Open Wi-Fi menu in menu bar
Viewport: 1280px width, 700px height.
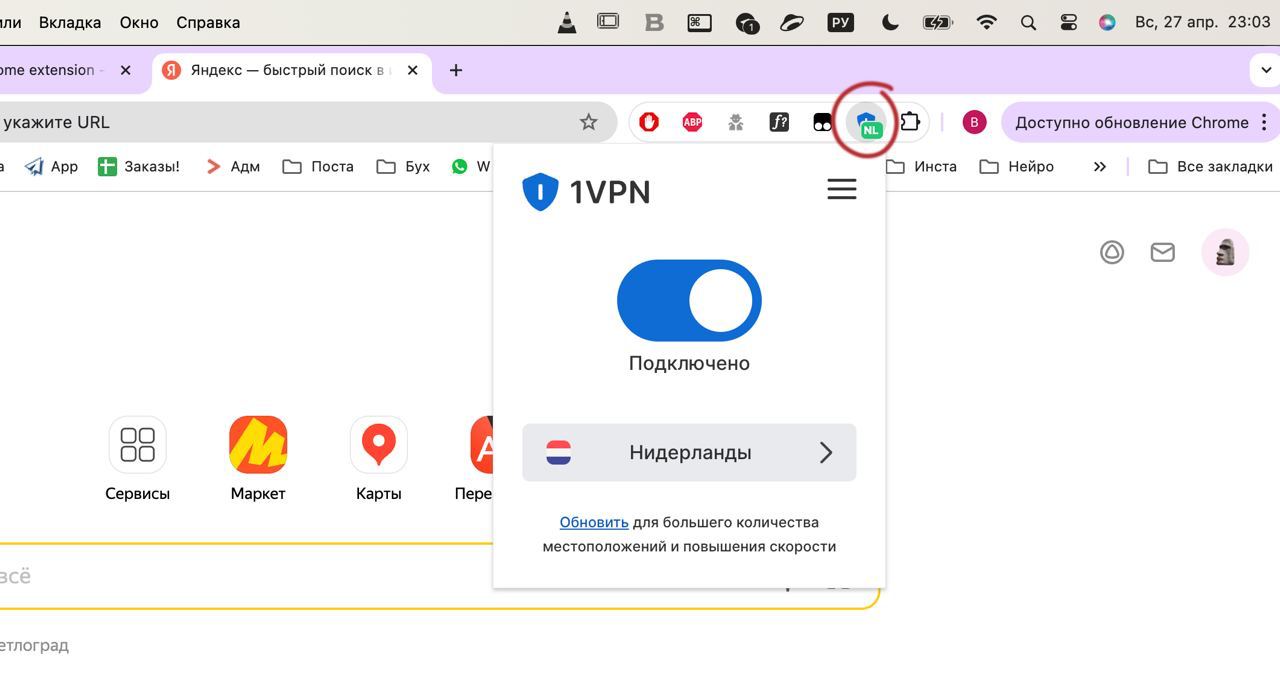click(x=986, y=22)
